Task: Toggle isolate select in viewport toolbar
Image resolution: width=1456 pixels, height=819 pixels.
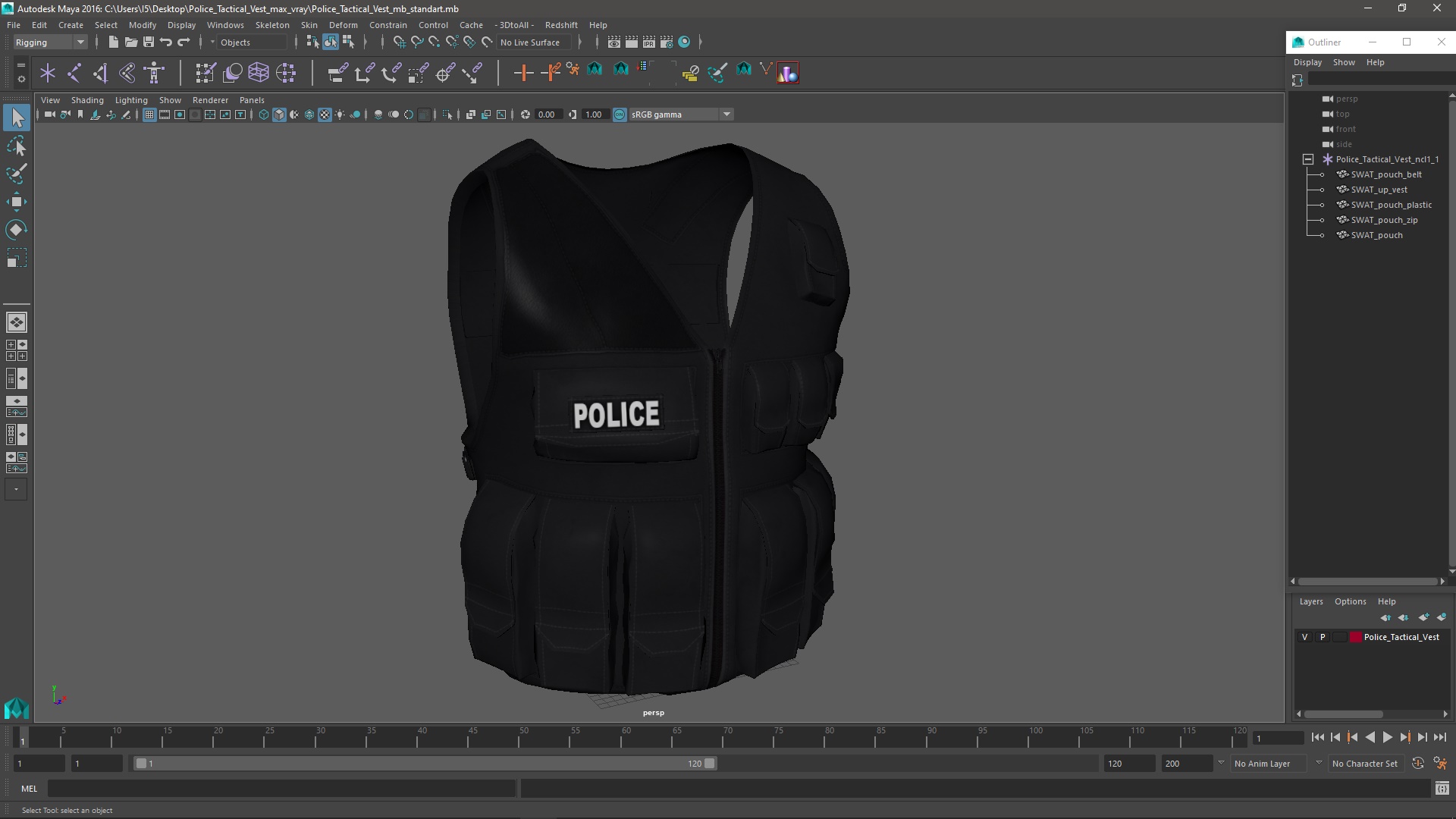Action: tap(447, 115)
